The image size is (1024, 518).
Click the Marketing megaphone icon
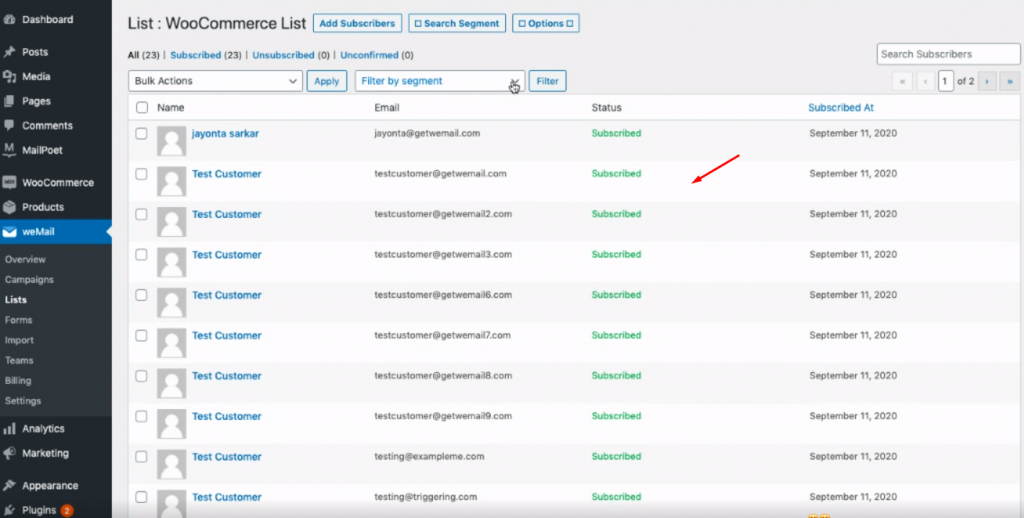pyautogui.click(x=9, y=453)
